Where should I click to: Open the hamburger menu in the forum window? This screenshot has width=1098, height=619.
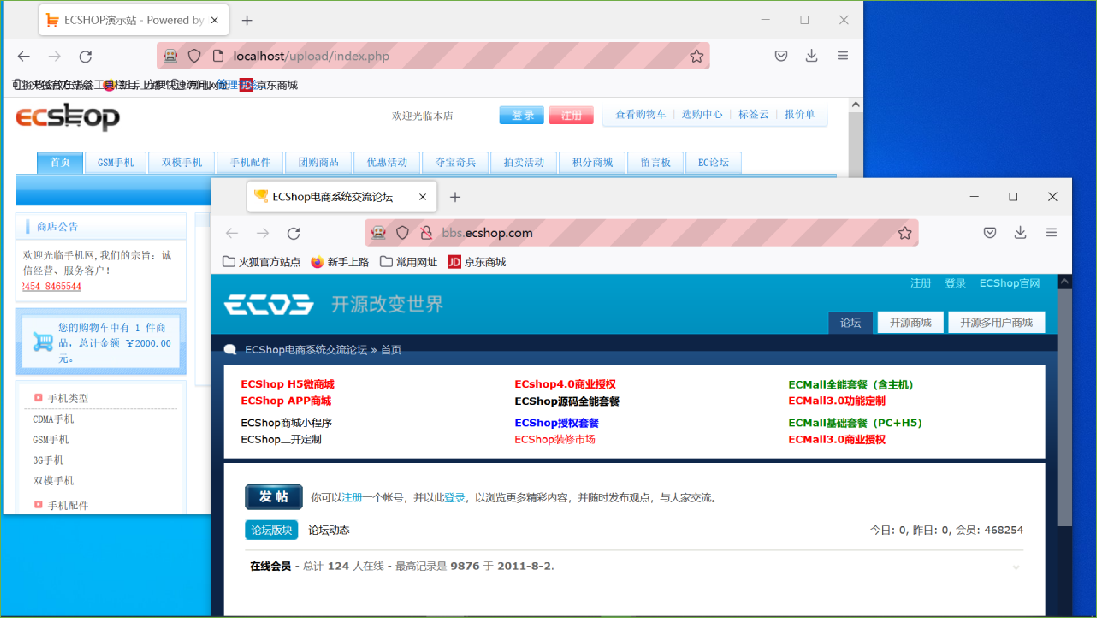[x=1051, y=232]
